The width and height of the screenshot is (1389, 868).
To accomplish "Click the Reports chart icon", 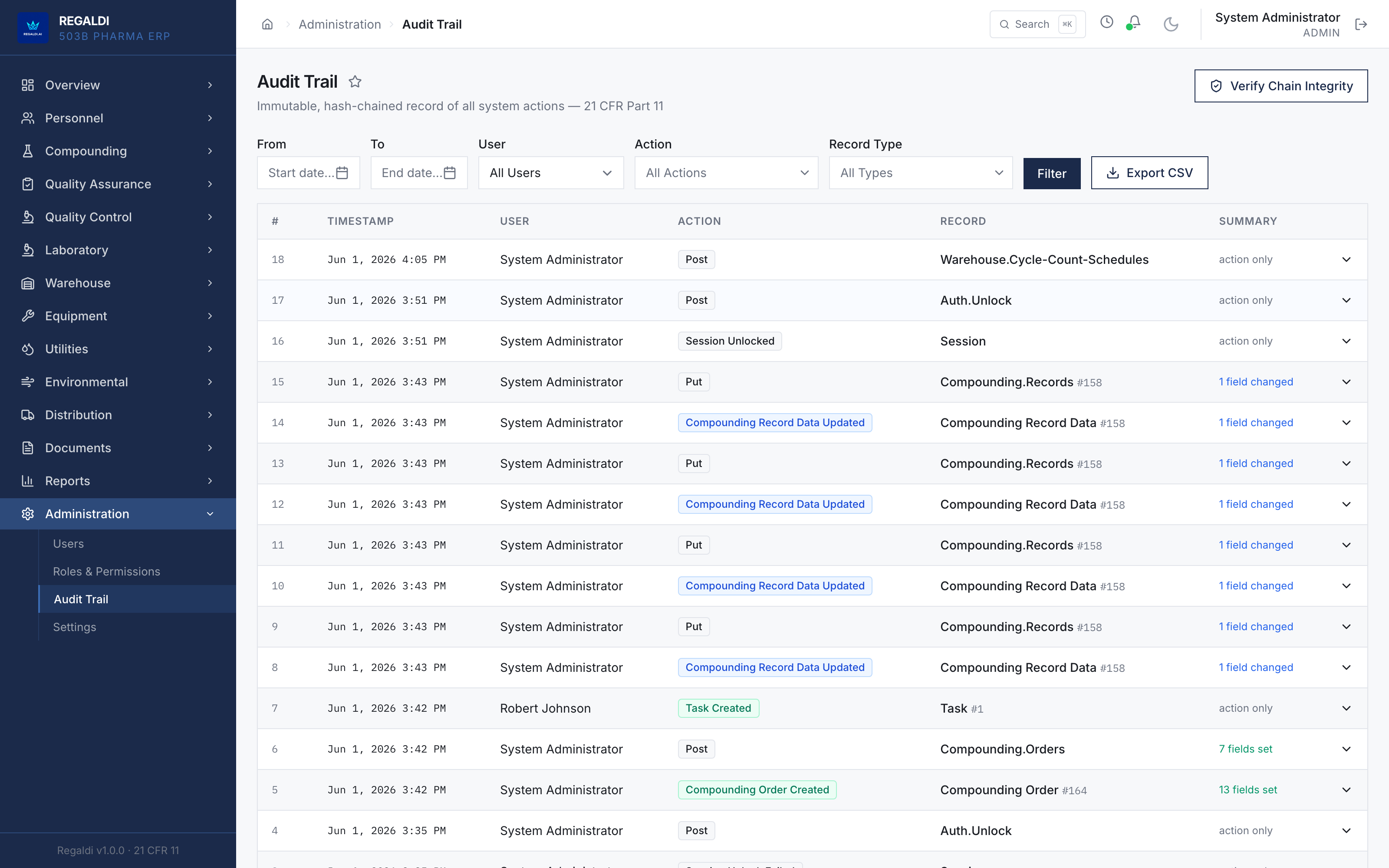I will pos(27,481).
